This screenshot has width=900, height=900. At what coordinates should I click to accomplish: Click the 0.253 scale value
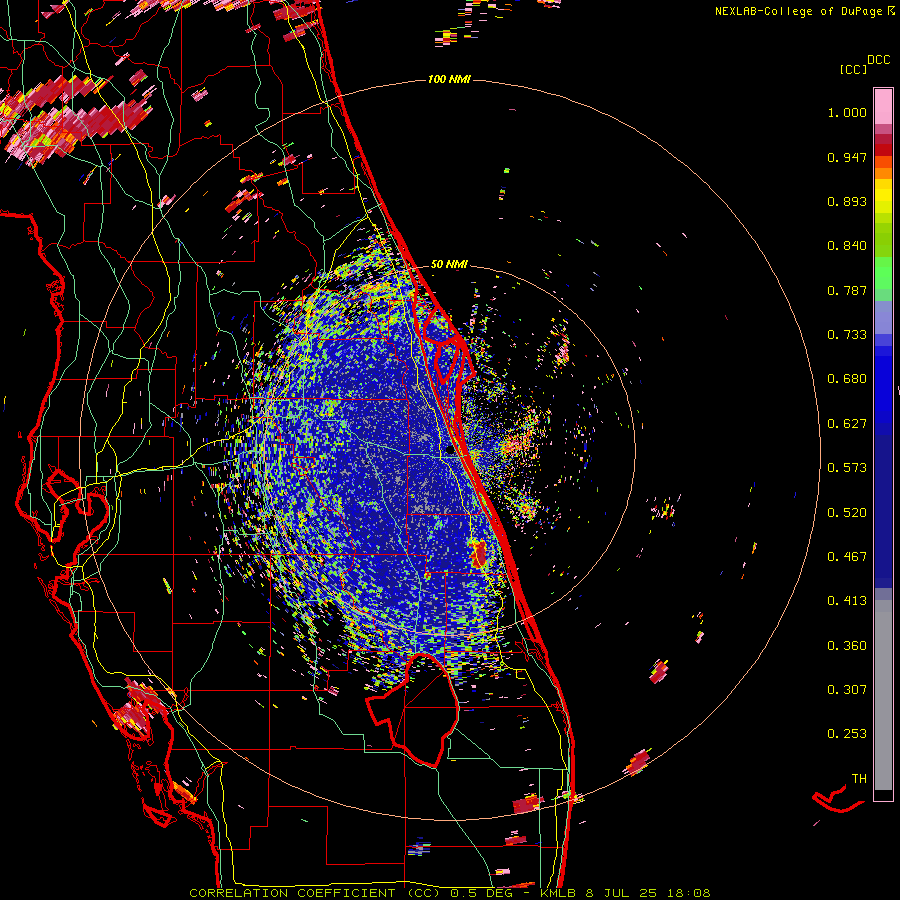coord(847,734)
